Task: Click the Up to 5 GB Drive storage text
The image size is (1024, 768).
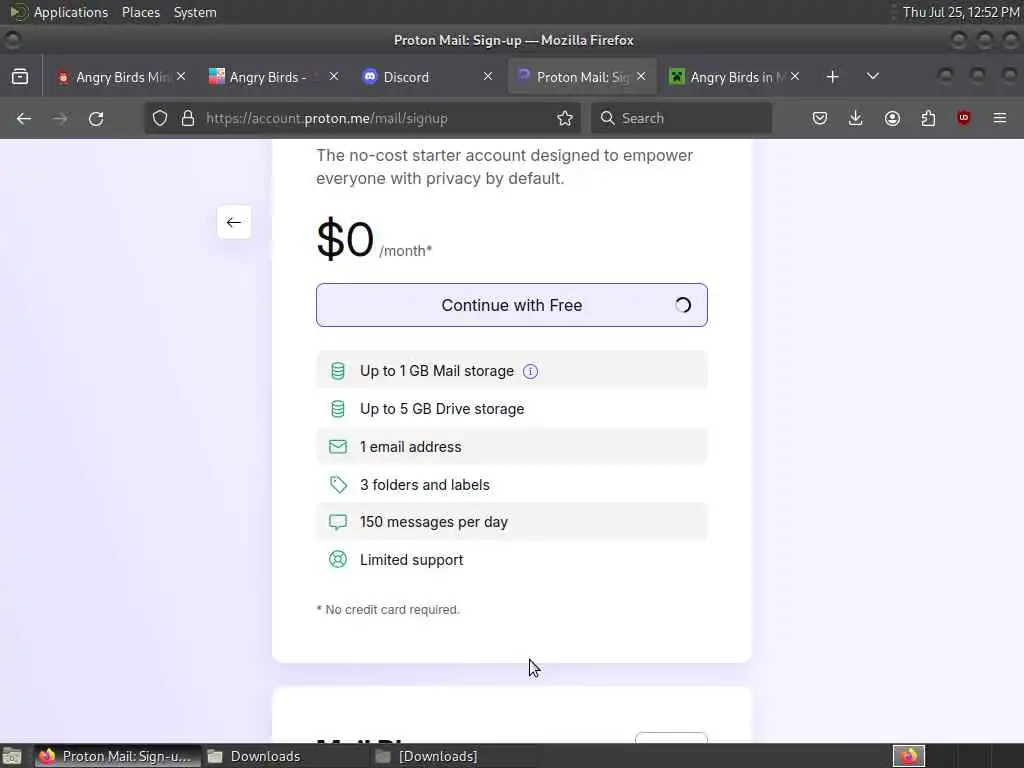Action: click(x=442, y=409)
